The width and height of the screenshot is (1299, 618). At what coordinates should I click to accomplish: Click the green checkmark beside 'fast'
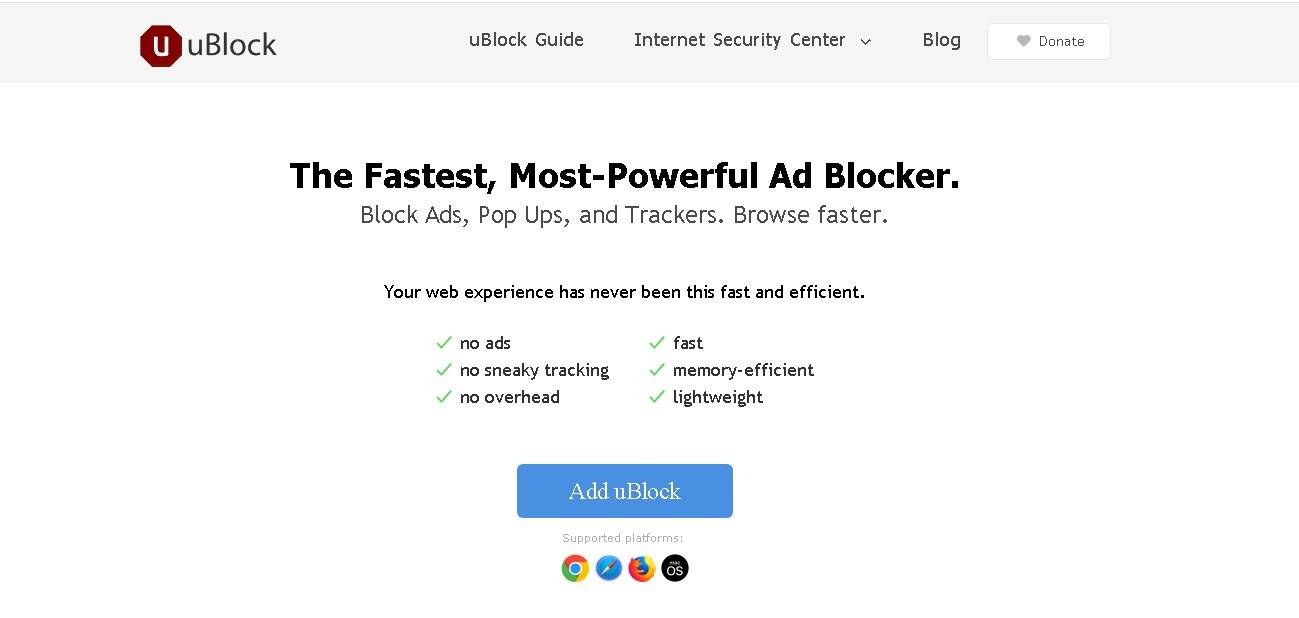[657, 343]
